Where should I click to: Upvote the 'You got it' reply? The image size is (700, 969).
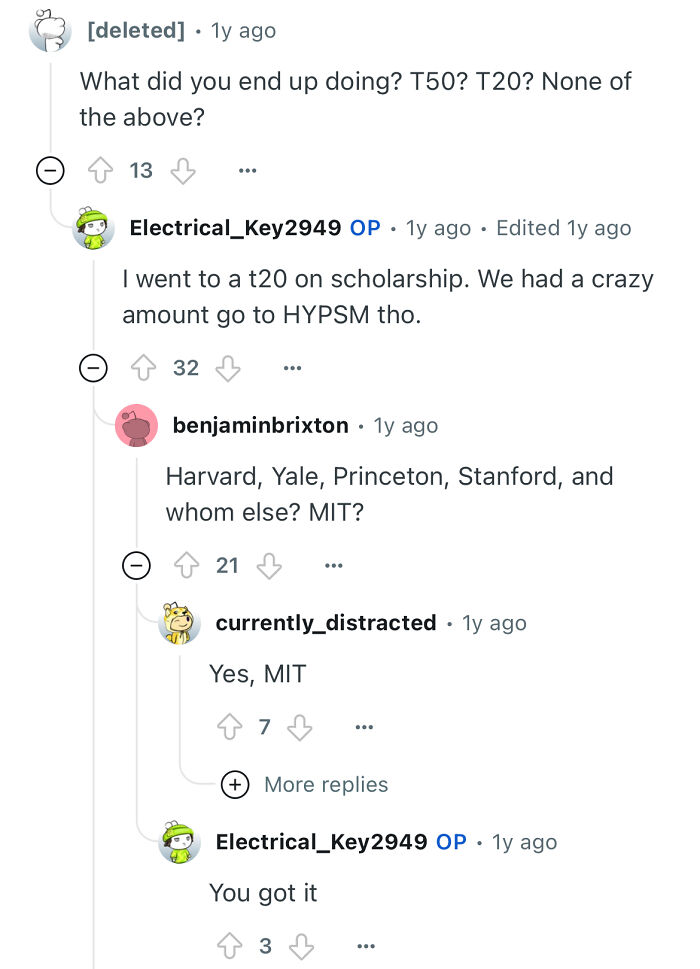click(228, 945)
